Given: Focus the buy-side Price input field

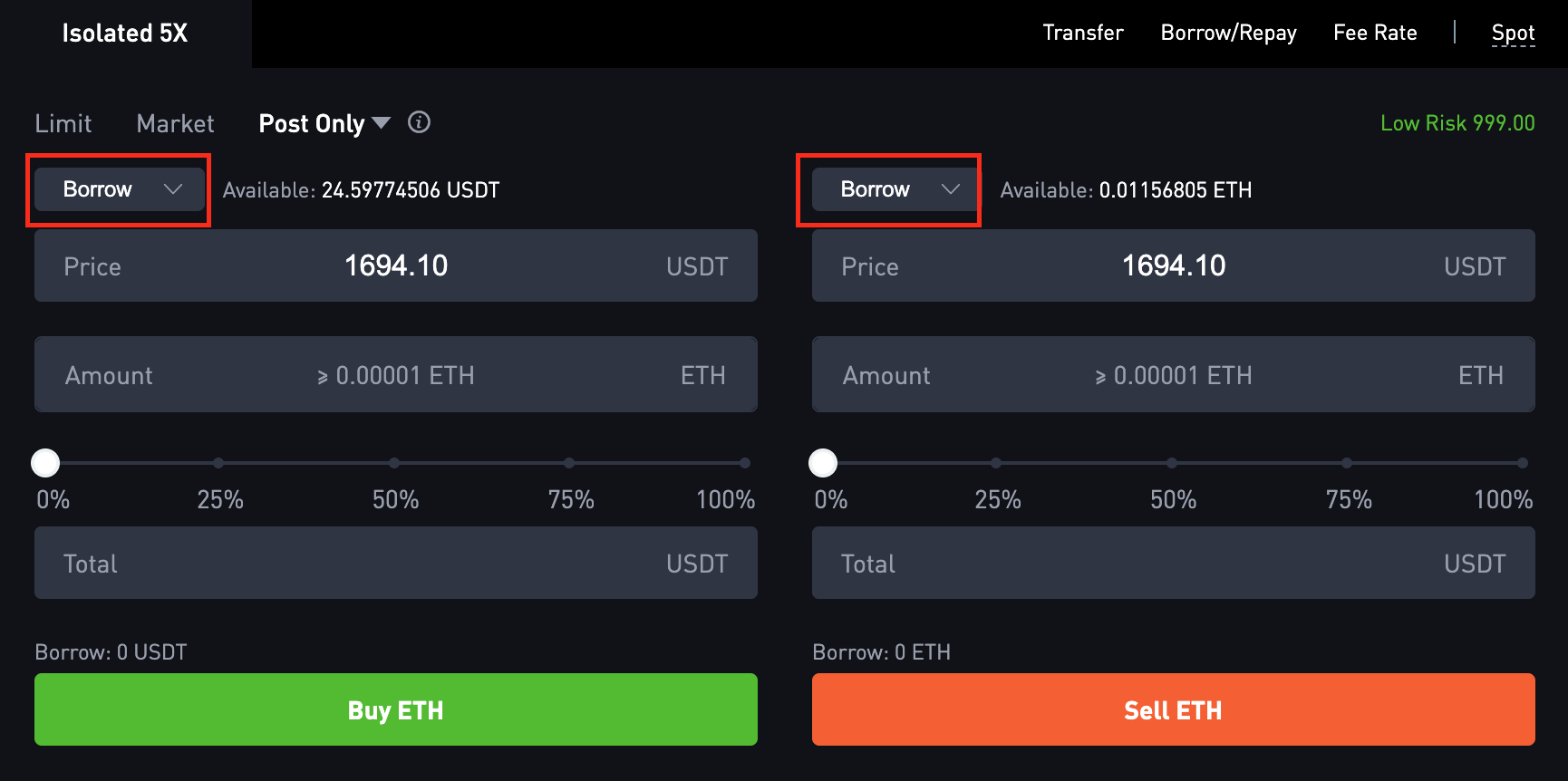Looking at the screenshot, I should [396, 265].
